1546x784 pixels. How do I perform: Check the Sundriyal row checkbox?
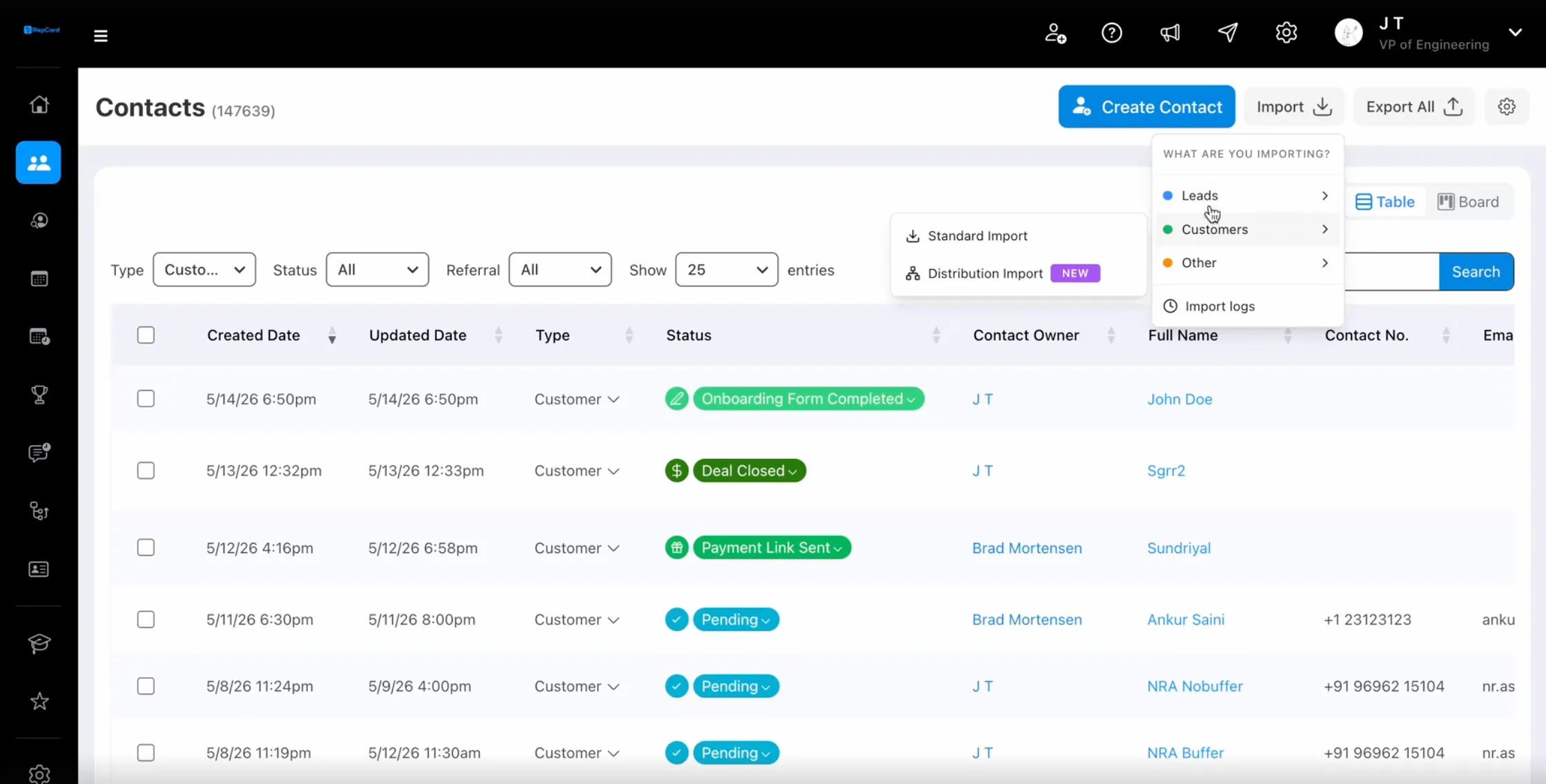click(x=146, y=548)
